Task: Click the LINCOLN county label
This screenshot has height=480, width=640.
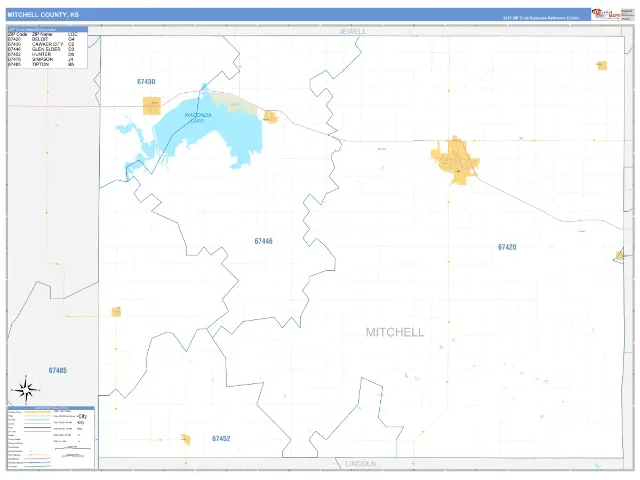Action: (x=360, y=464)
